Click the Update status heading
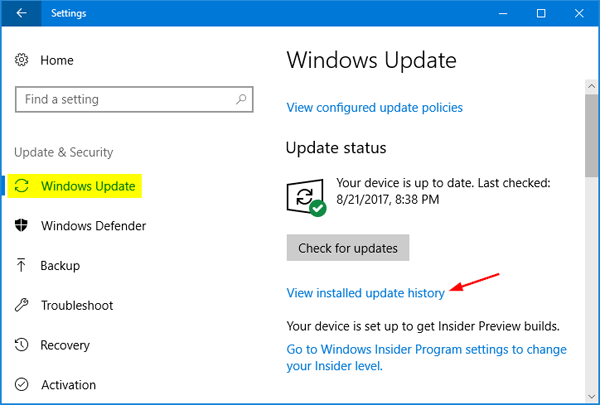Screen dimensions: 600x405 pos(336,148)
